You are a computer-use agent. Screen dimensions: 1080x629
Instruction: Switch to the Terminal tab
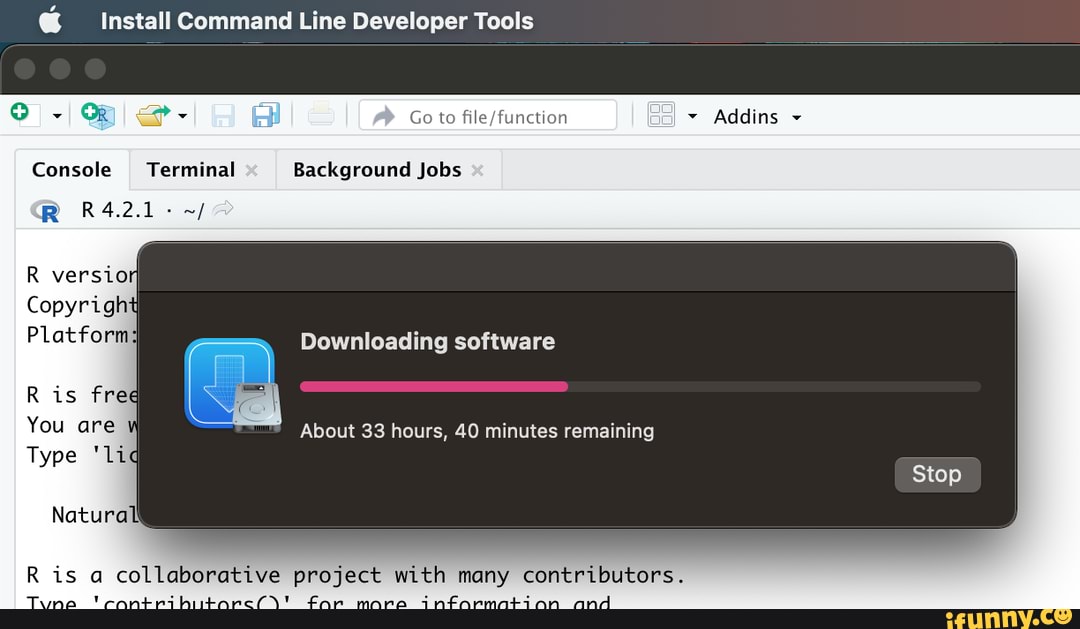pos(190,170)
